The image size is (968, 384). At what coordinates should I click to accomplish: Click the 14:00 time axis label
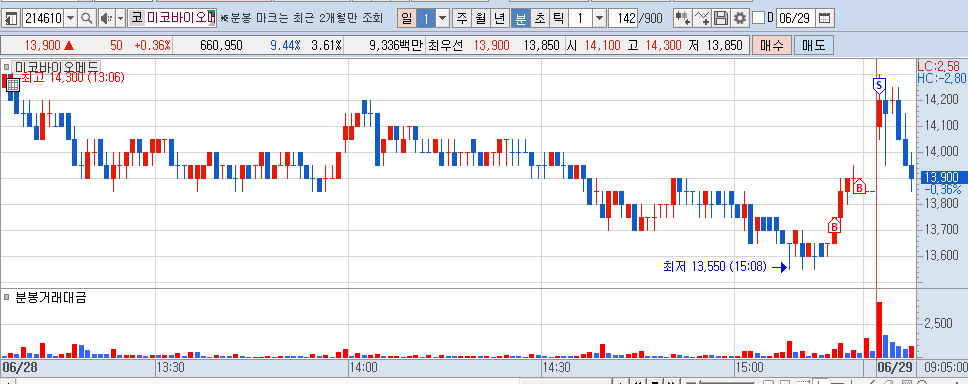363,367
